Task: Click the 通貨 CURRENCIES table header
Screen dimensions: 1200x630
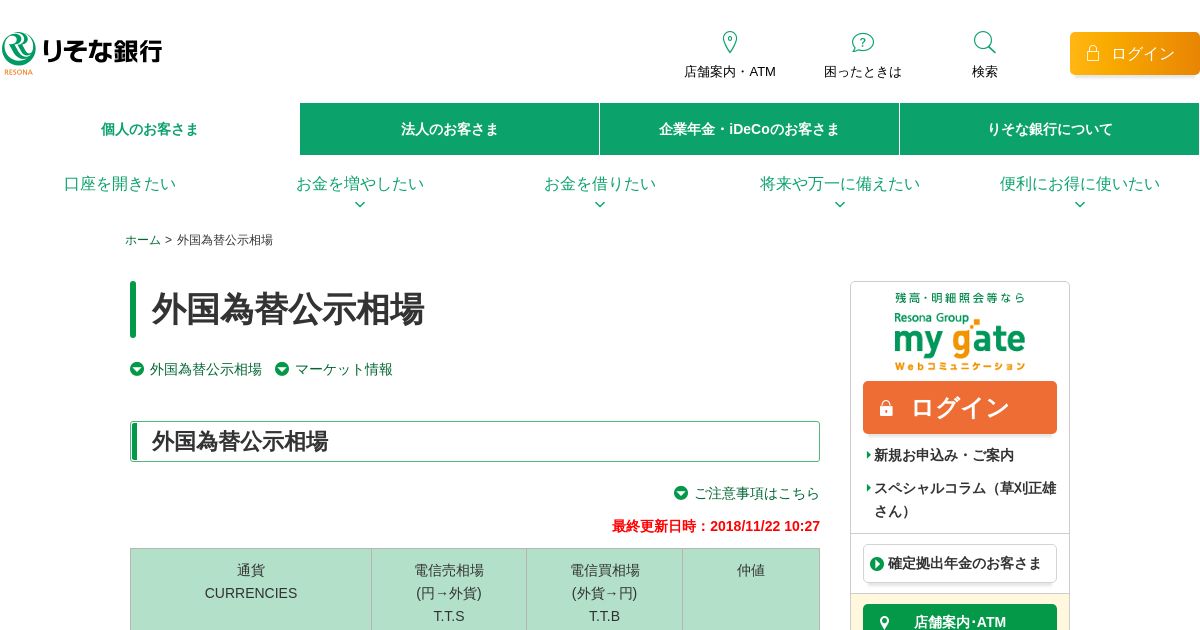Action: (x=251, y=589)
